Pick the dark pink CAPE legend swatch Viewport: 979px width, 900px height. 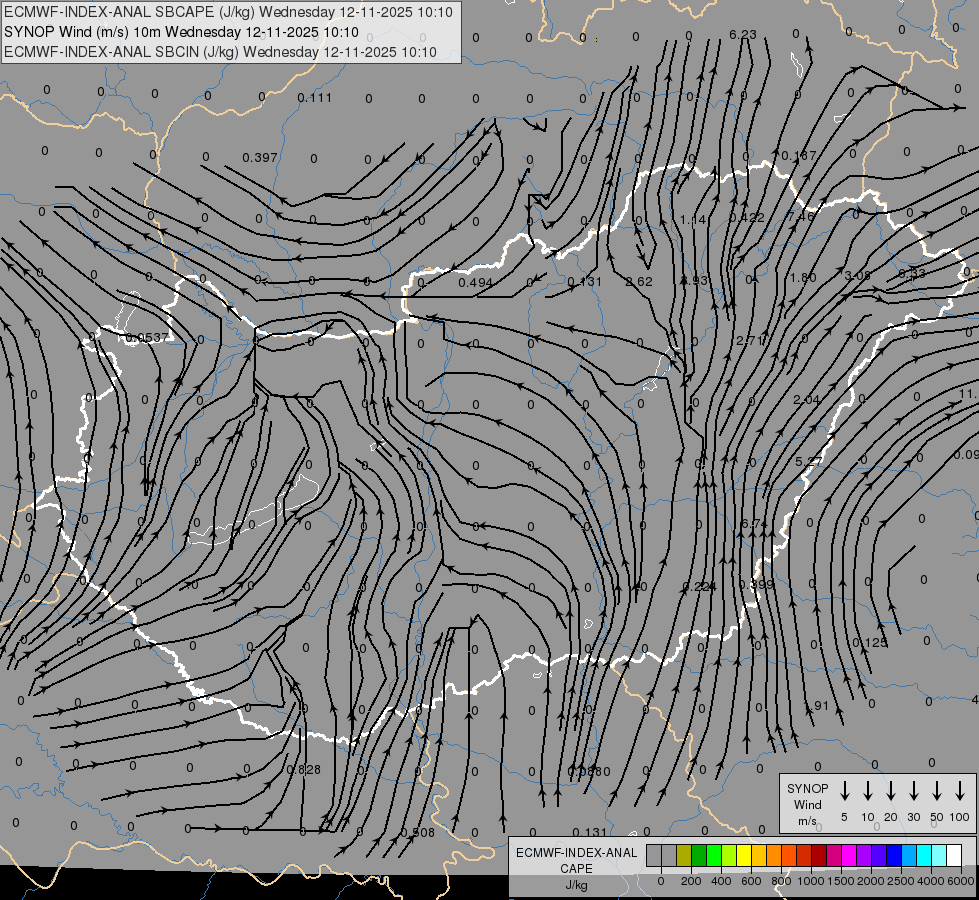click(x=834, y=855)
